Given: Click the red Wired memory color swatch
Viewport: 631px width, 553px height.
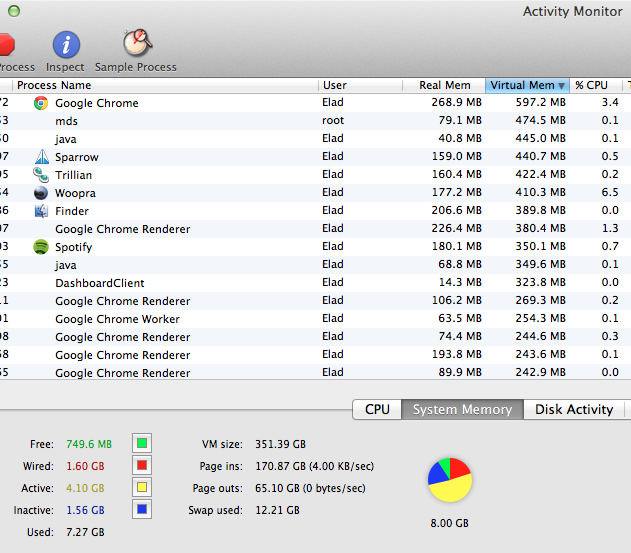Looking at the screenshot, I should pos(142,466).
